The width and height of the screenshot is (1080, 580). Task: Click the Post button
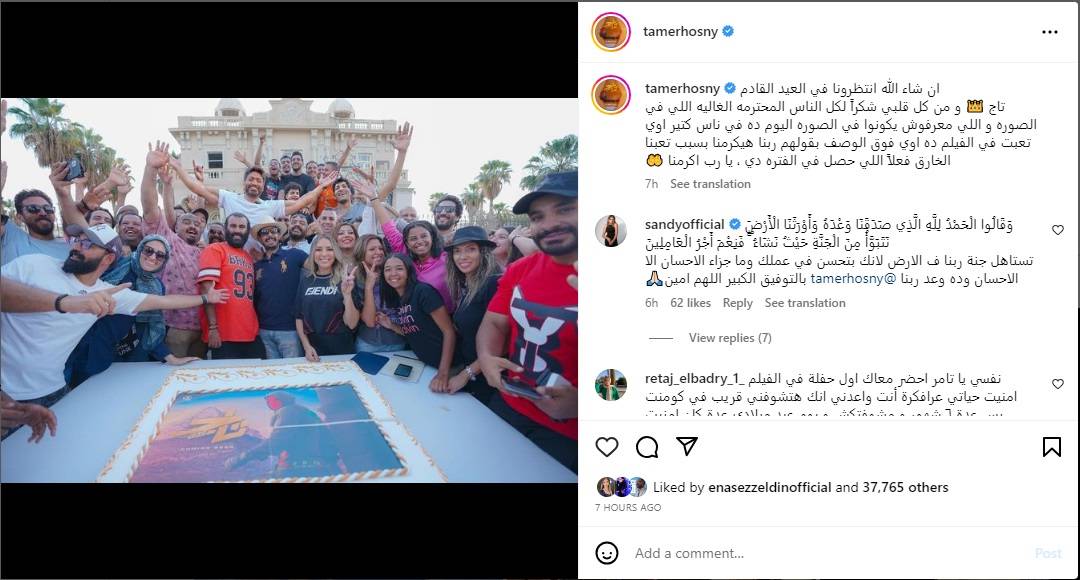(1048, 553)
